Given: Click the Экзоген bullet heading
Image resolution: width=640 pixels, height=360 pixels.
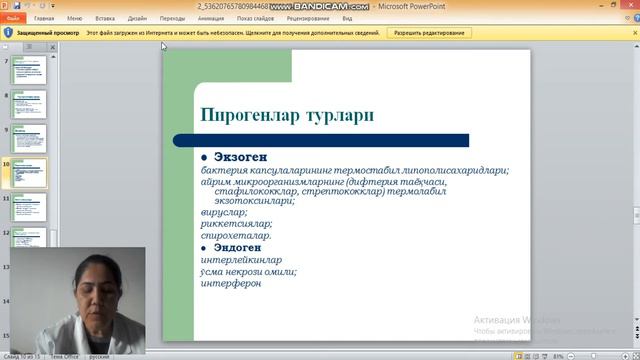Looking at the screenshot, I should click(240, 157).
